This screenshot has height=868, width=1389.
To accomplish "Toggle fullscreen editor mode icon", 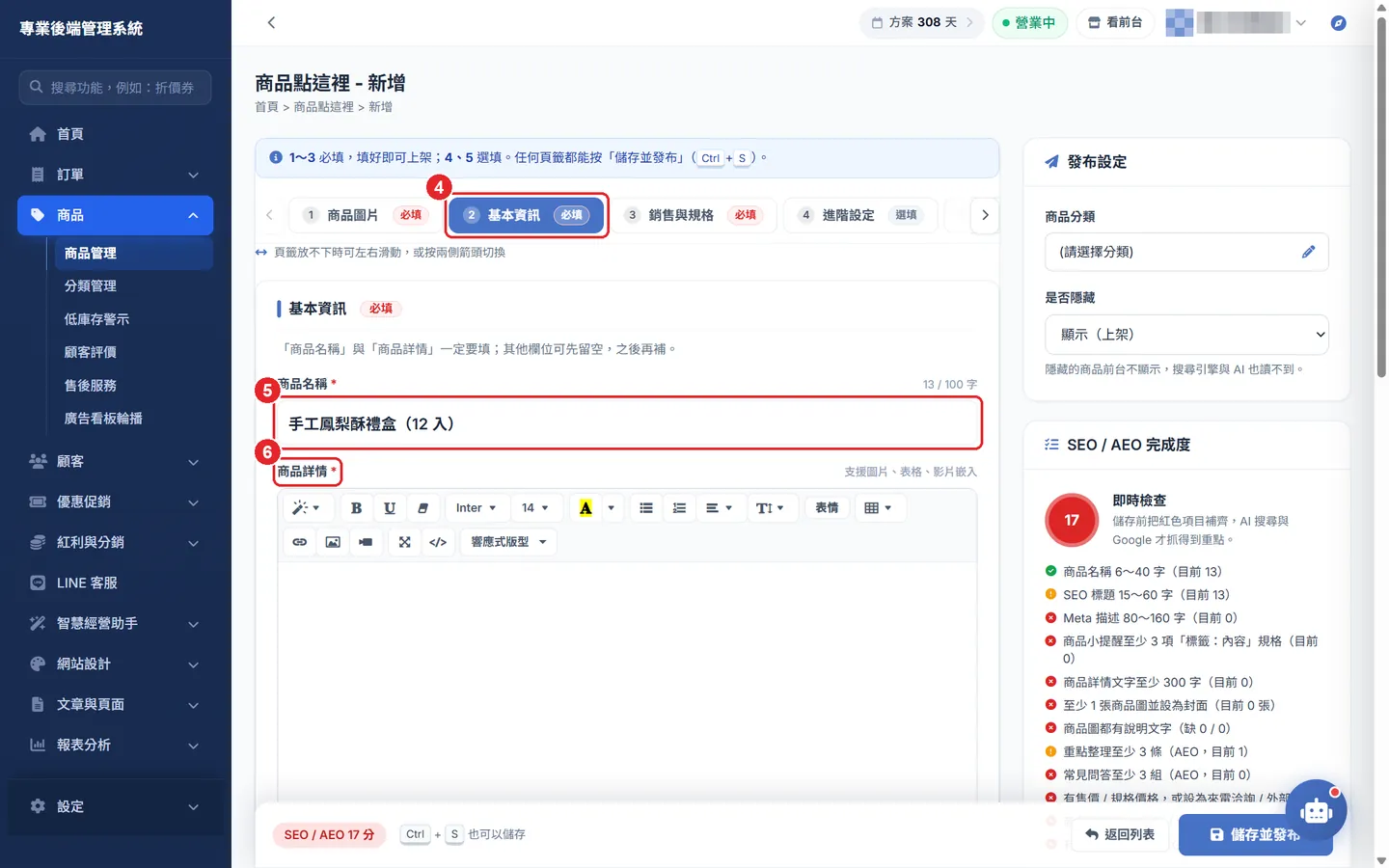I will pos(405,542).
